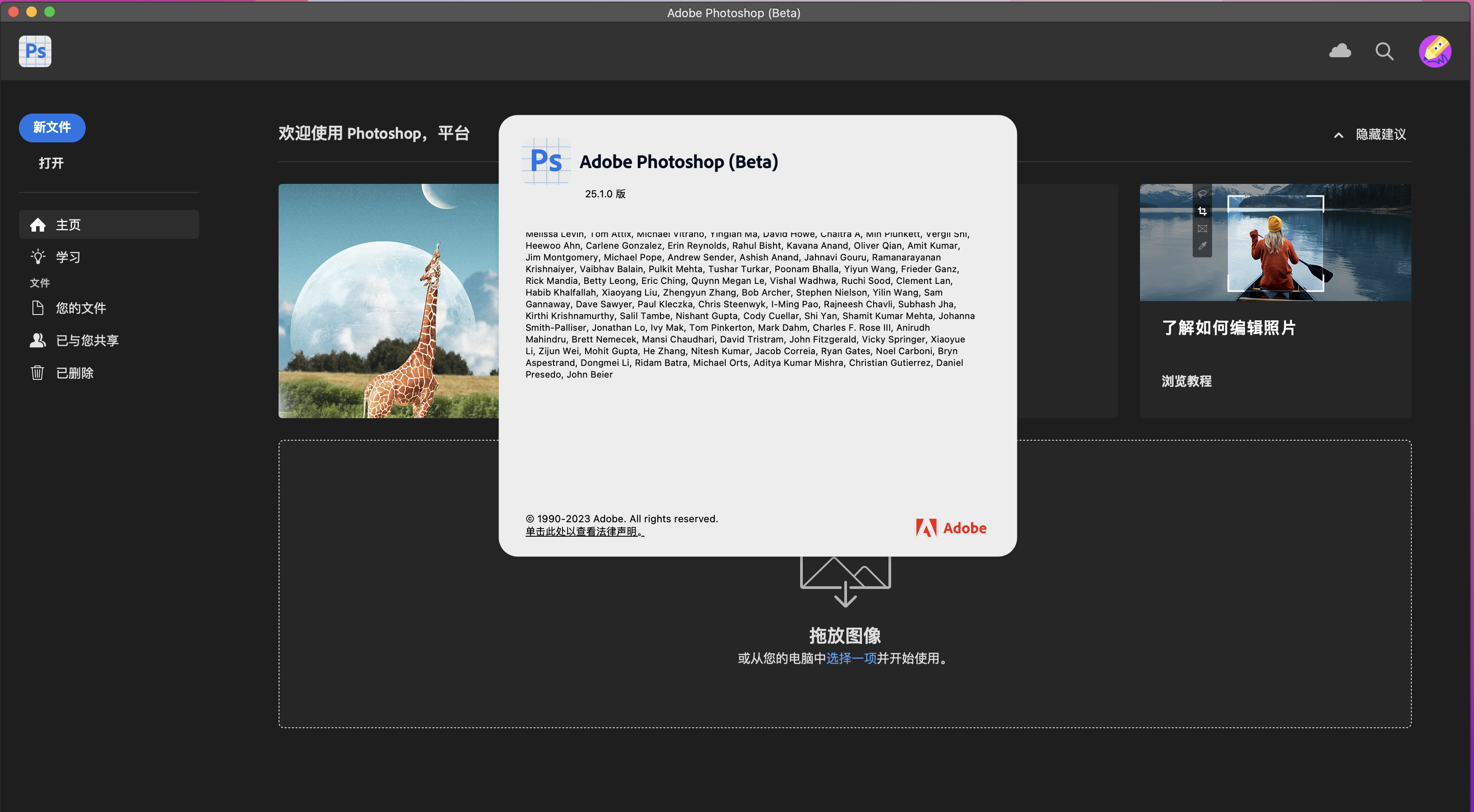The image size is (1474, 812).
Task: Click the 打开 open button
Action: pos(51,163)
